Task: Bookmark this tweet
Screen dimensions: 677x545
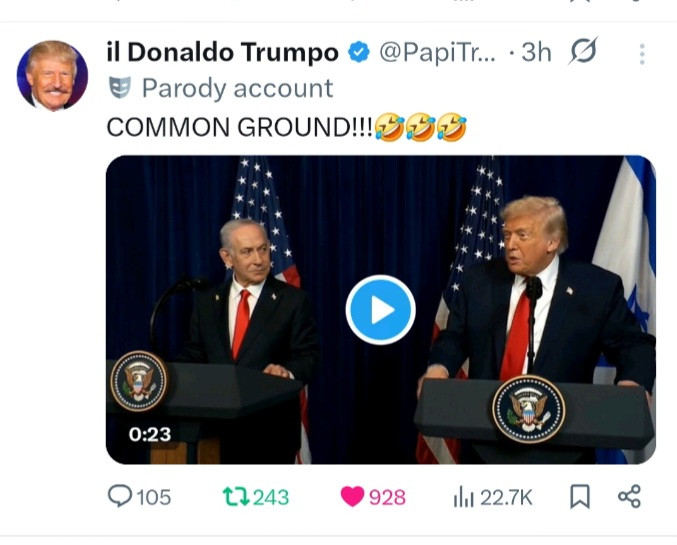Action: pyautogui.click(x=580, y=497)
